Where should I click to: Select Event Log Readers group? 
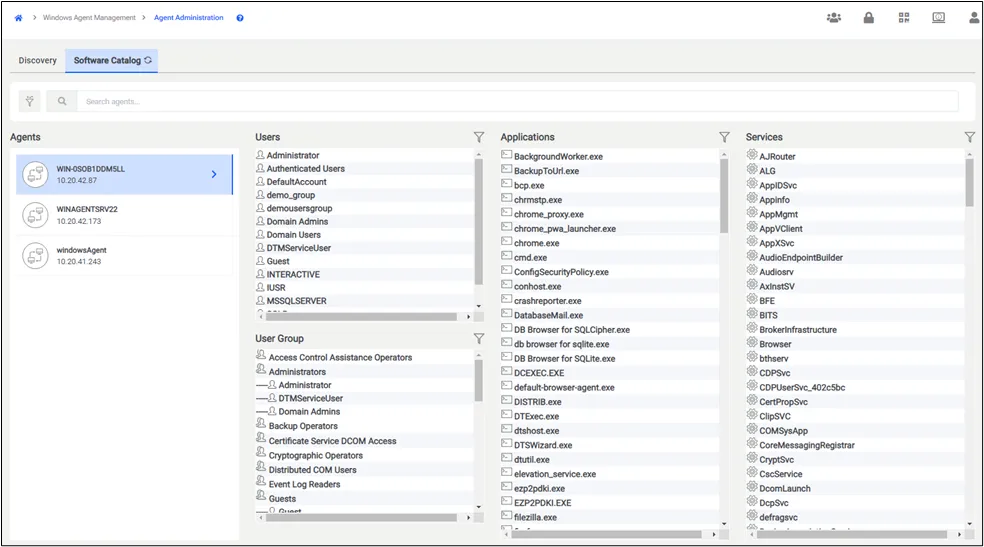[x=304, y=484]
